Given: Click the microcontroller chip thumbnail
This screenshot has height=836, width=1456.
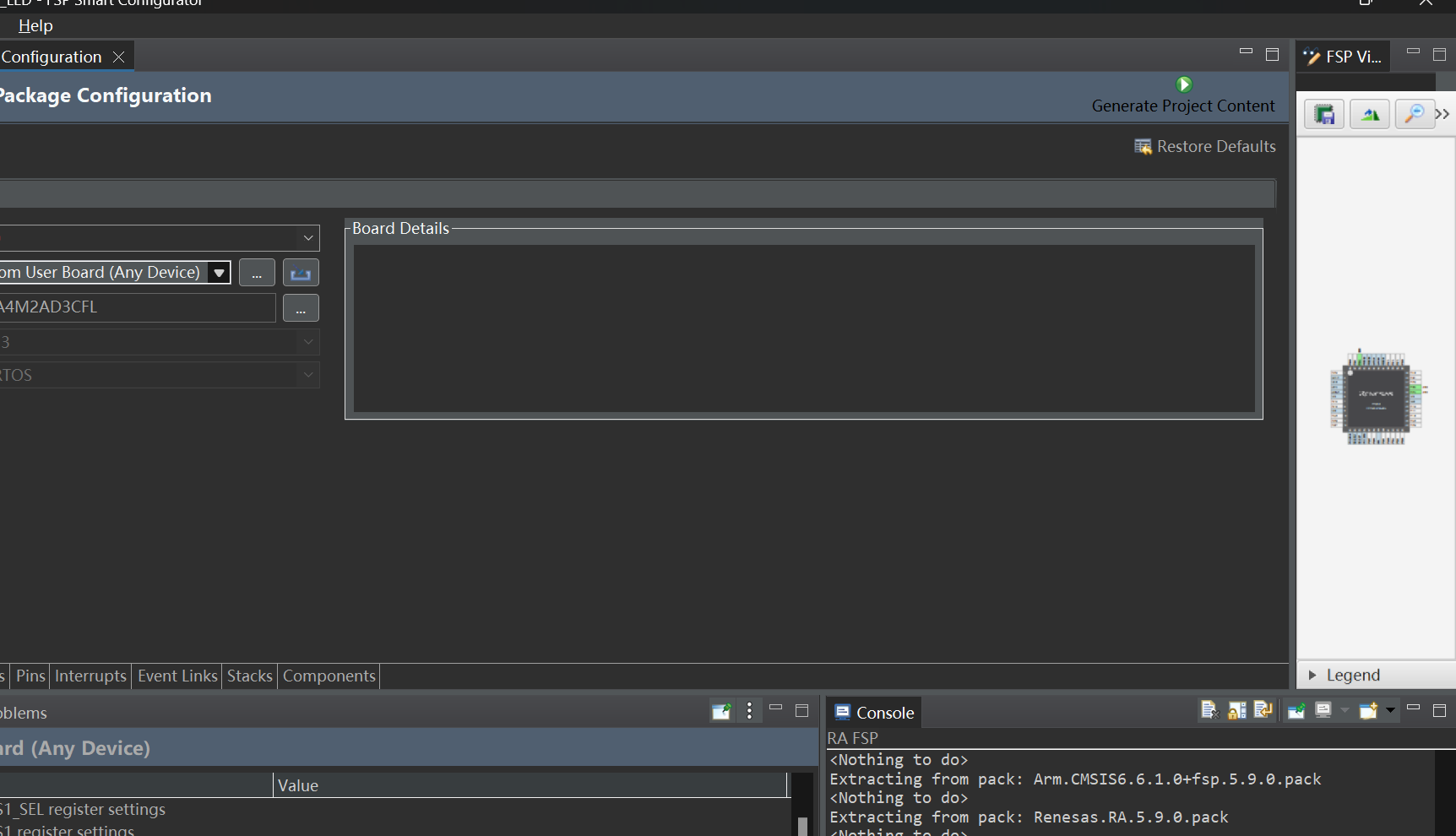Looking at the screenshot, I should point(1377,397).
